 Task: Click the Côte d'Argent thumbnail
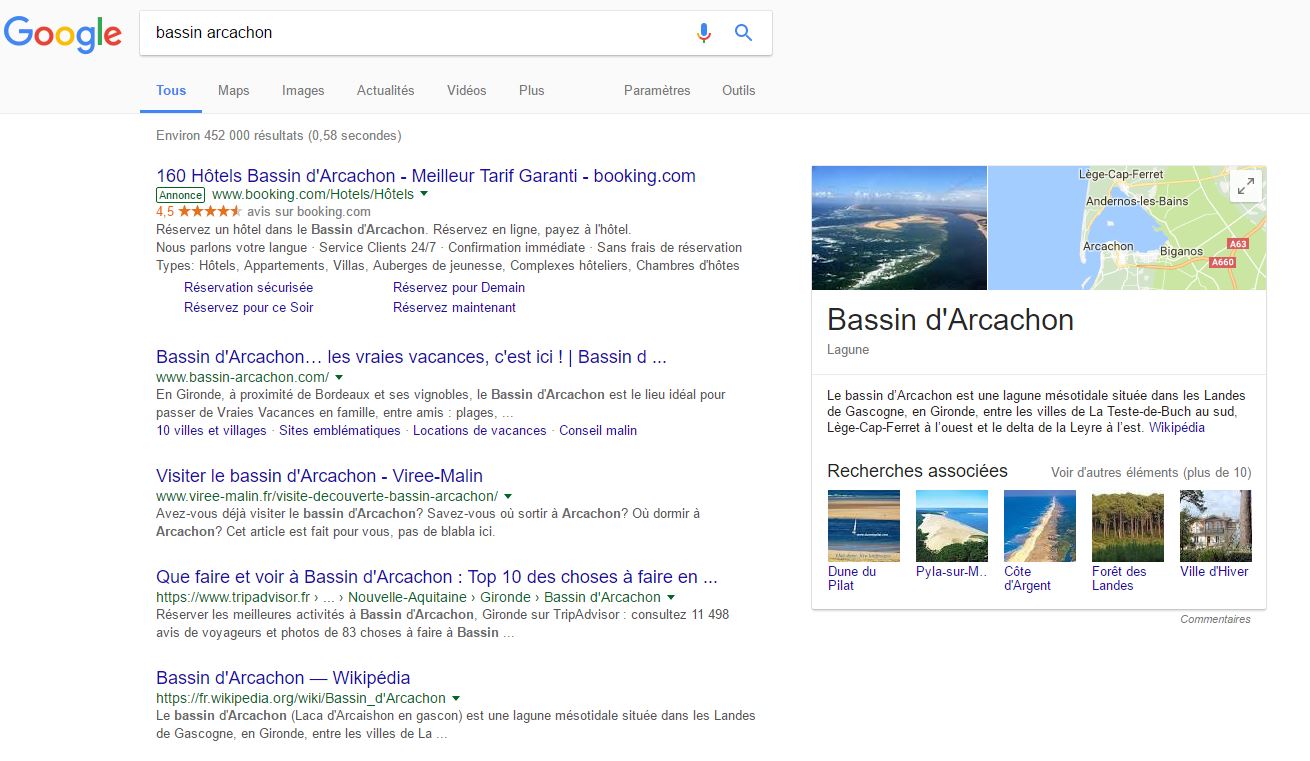coord(1040,526)
